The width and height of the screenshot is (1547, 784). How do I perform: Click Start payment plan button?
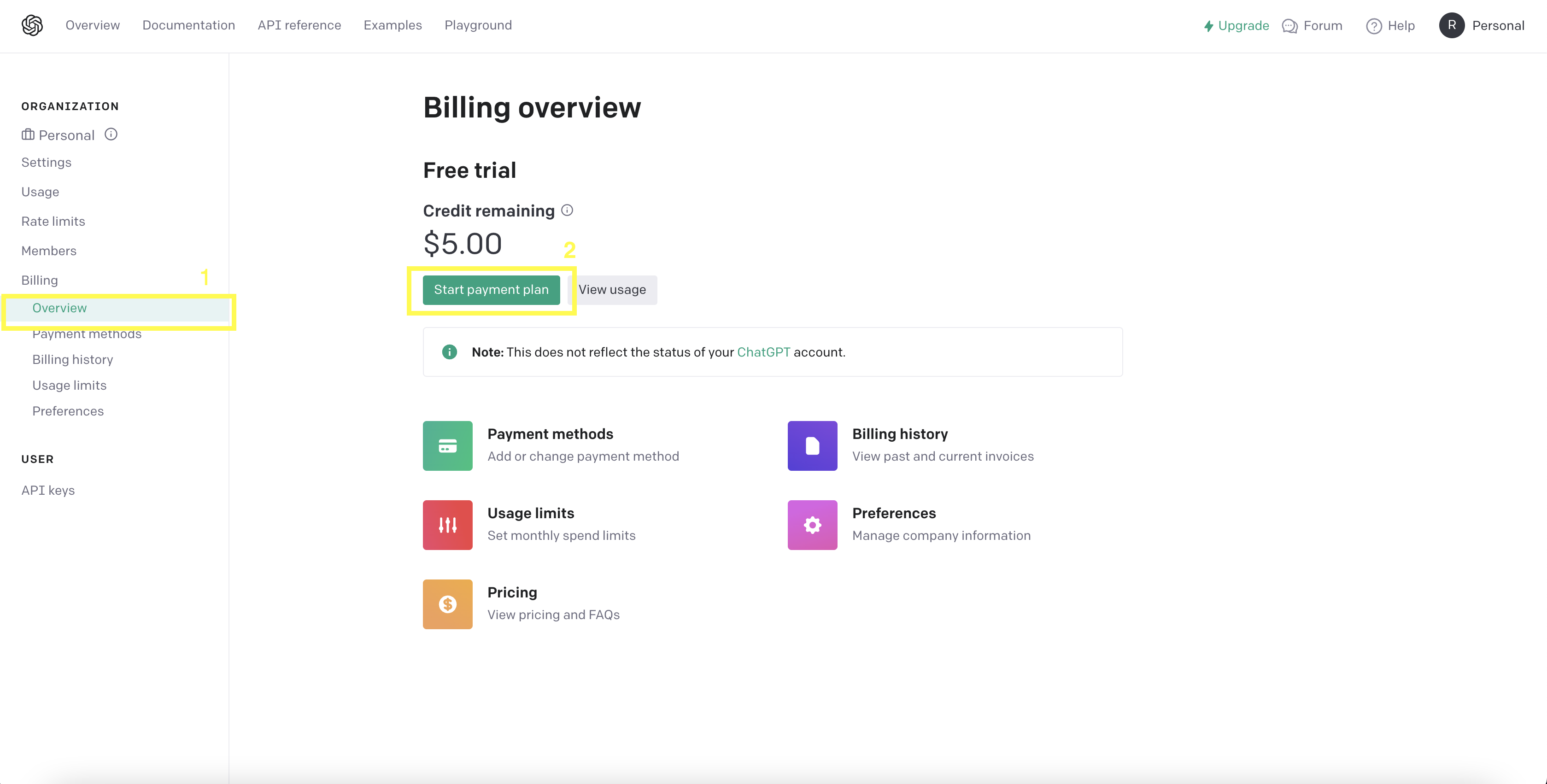click(491, 290)
